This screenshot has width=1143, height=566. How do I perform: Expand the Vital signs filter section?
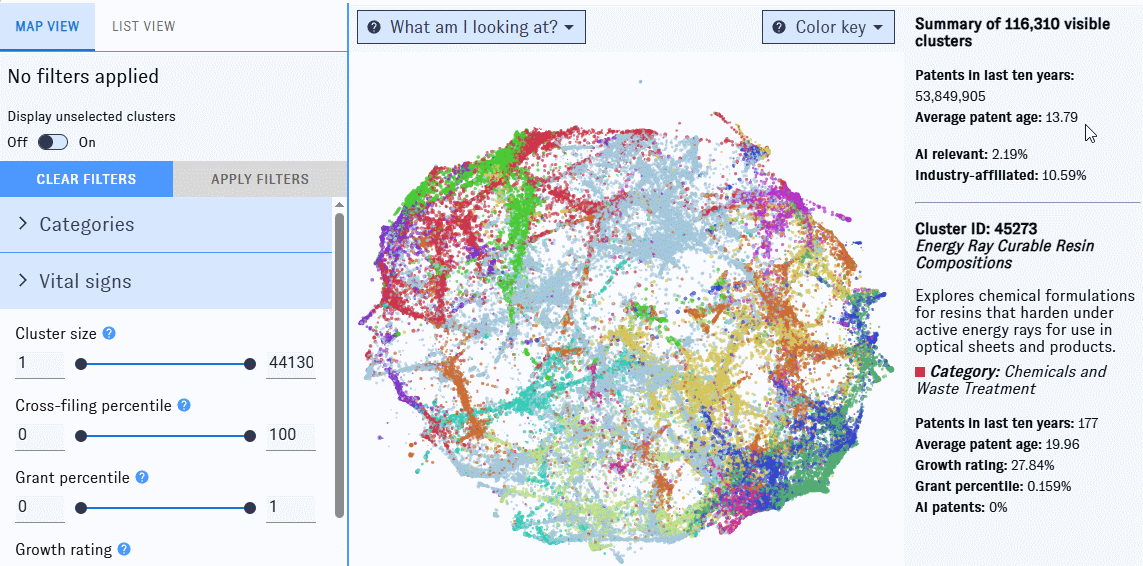tap(166, 281)
